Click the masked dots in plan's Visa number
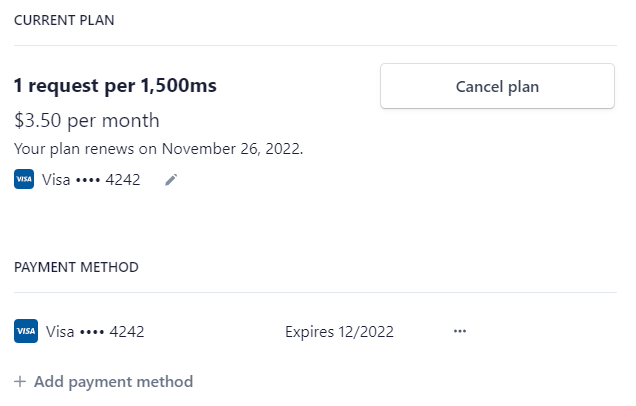 coord(88,180)
